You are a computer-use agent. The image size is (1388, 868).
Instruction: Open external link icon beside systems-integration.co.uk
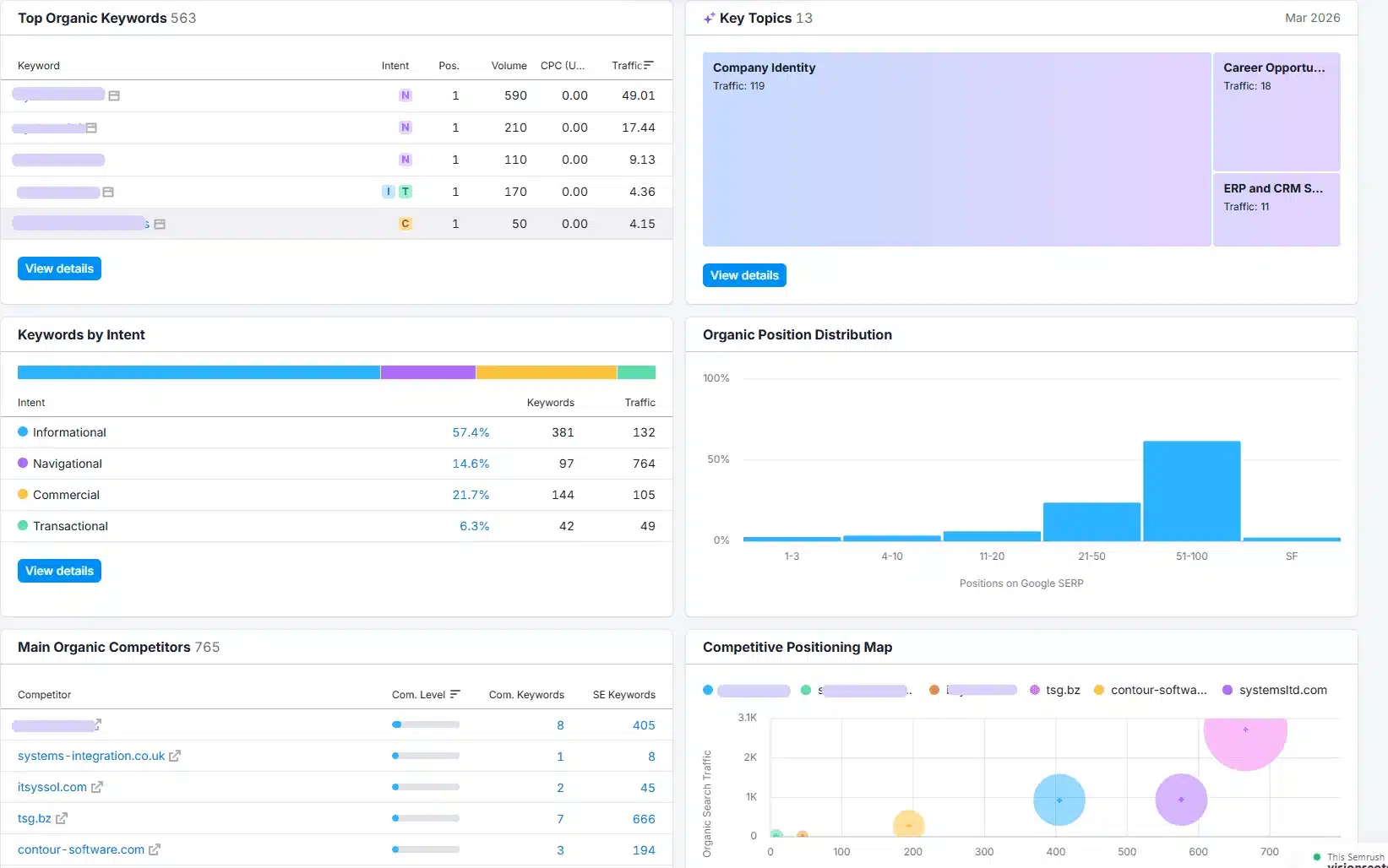175,757
